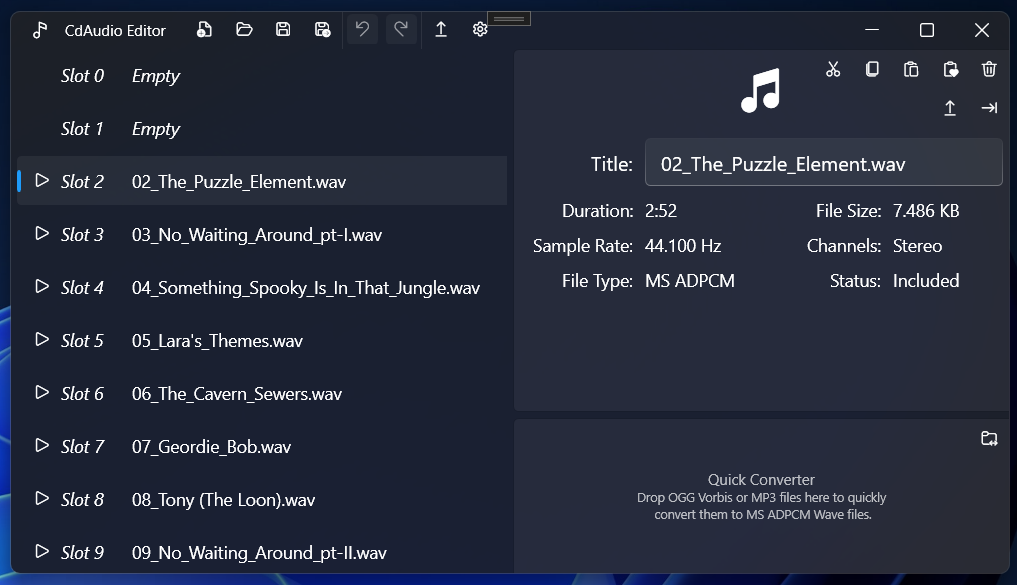Select 02_The_Puzzle_Element.wav in the list
This screenshot has height=585, width=1017.
click(x=262, y=181)
